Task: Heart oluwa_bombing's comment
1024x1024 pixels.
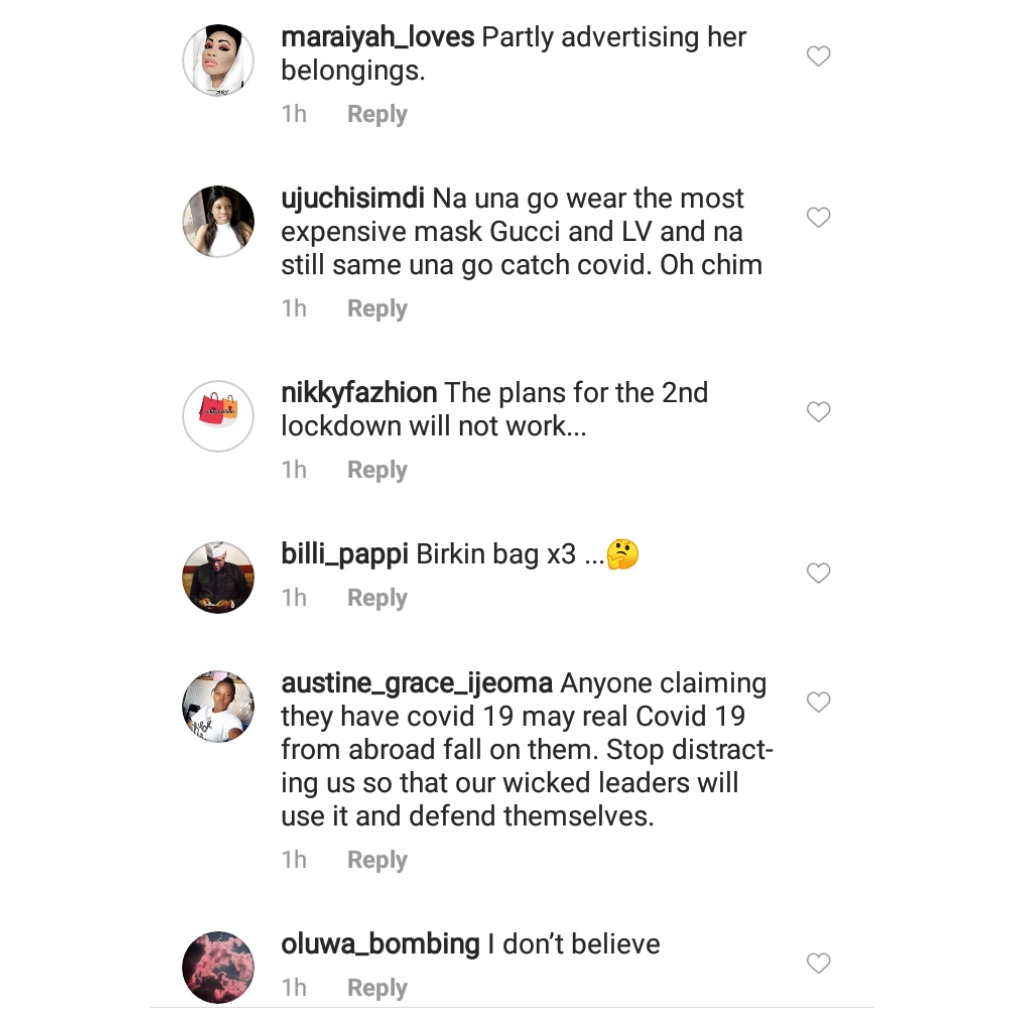Action: (818, 963)
